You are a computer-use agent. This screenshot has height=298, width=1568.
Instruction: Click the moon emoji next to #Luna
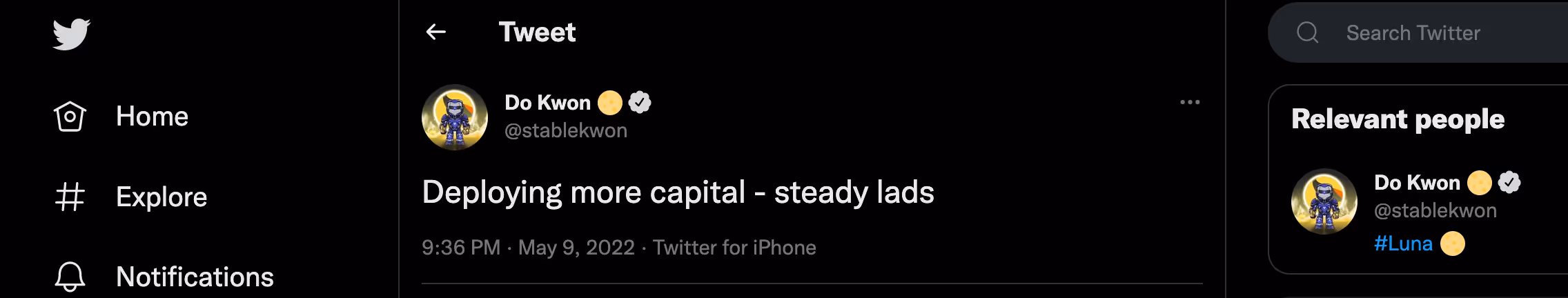click(x=1453, y=244)
